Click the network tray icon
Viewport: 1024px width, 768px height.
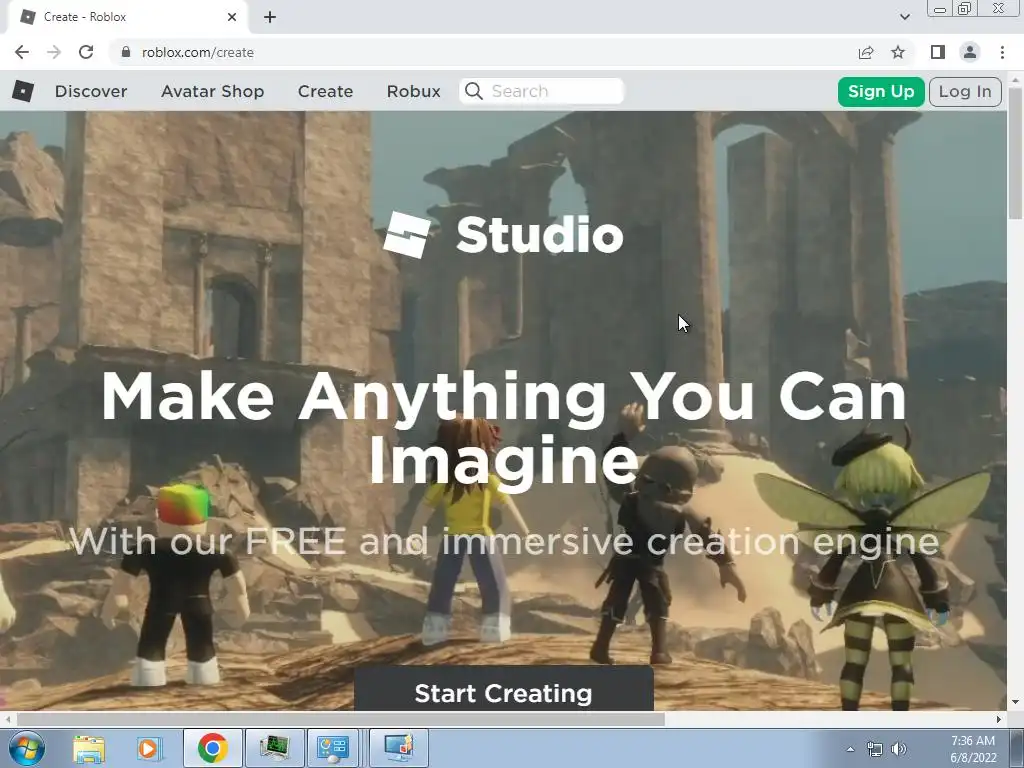[x=874, y=749]
